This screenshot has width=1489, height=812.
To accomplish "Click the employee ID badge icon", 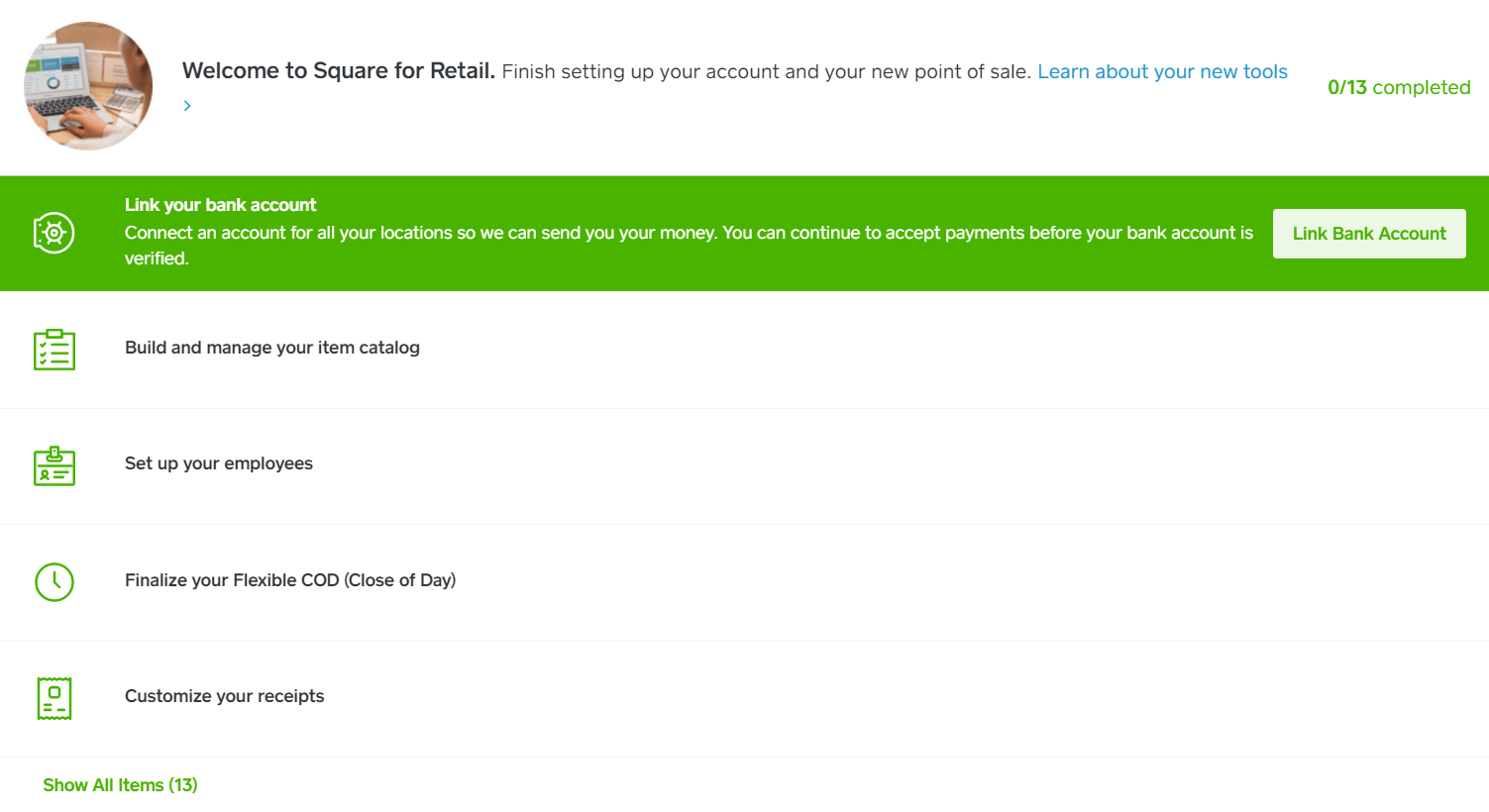I will 54,465.
